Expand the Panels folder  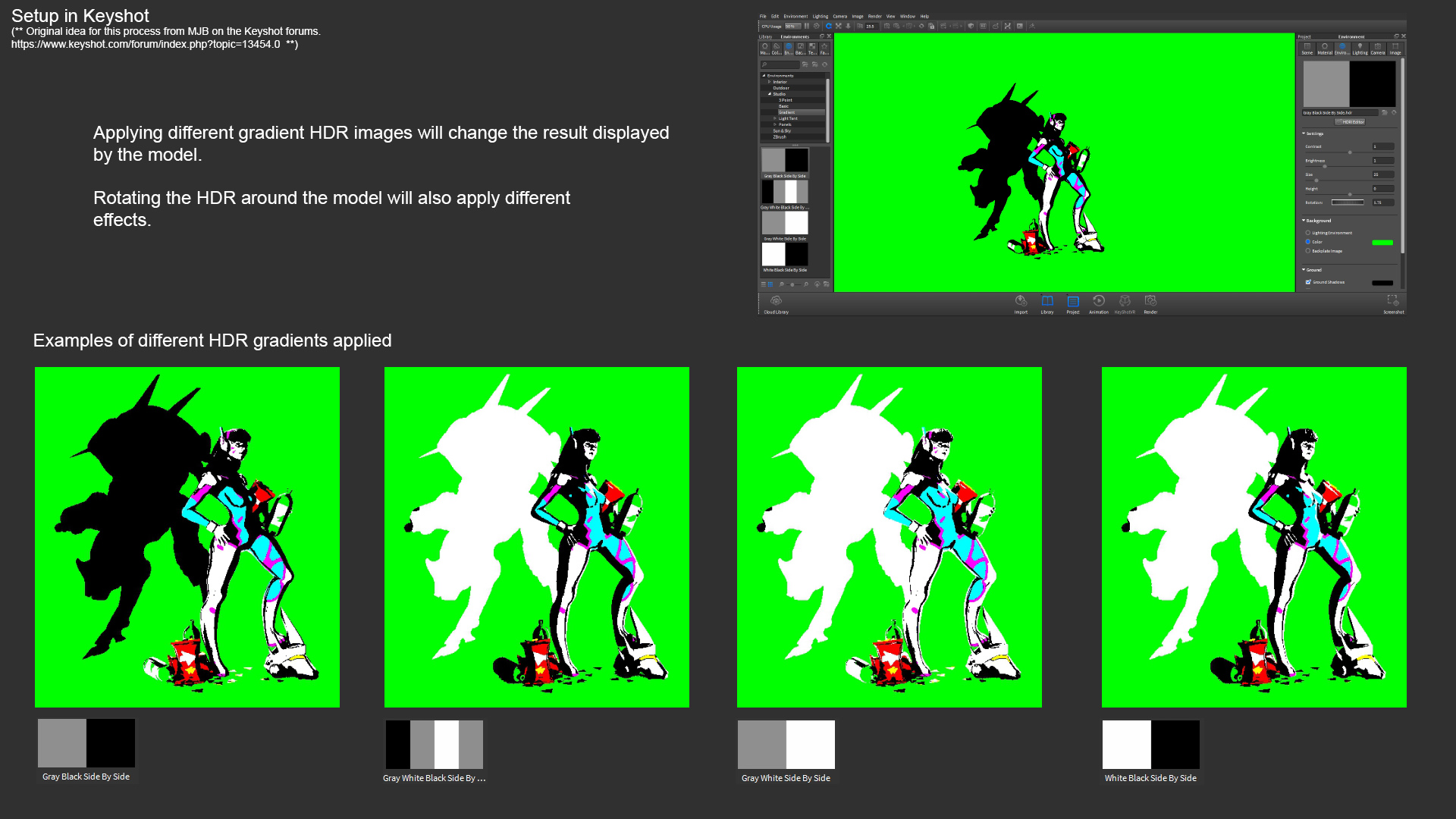pos(775,124)
